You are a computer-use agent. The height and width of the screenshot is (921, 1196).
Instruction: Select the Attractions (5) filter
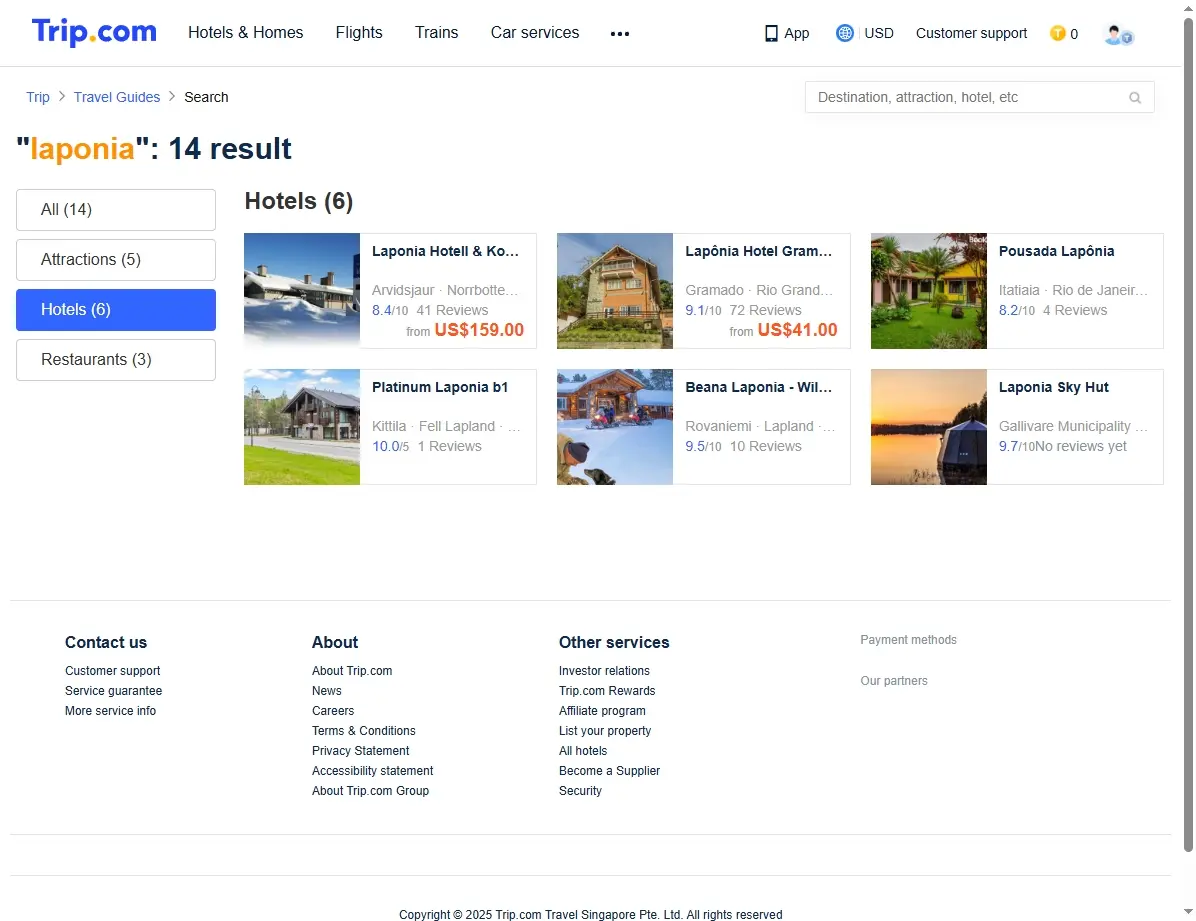[x=116, y=259]
